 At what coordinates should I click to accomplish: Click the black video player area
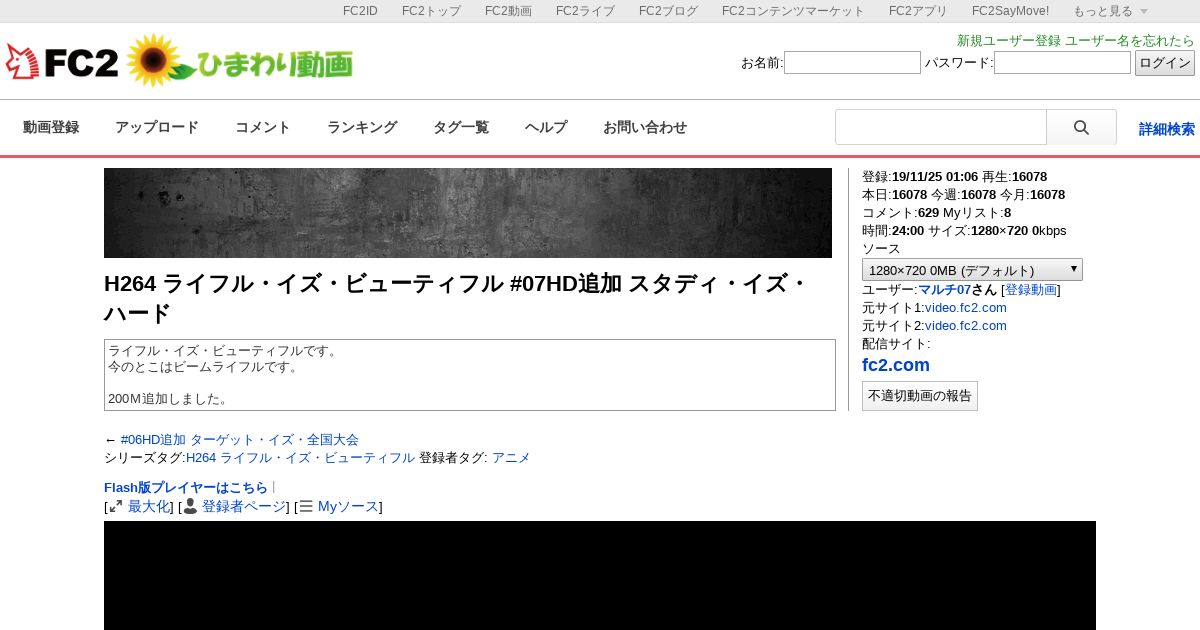pos(600,575)
